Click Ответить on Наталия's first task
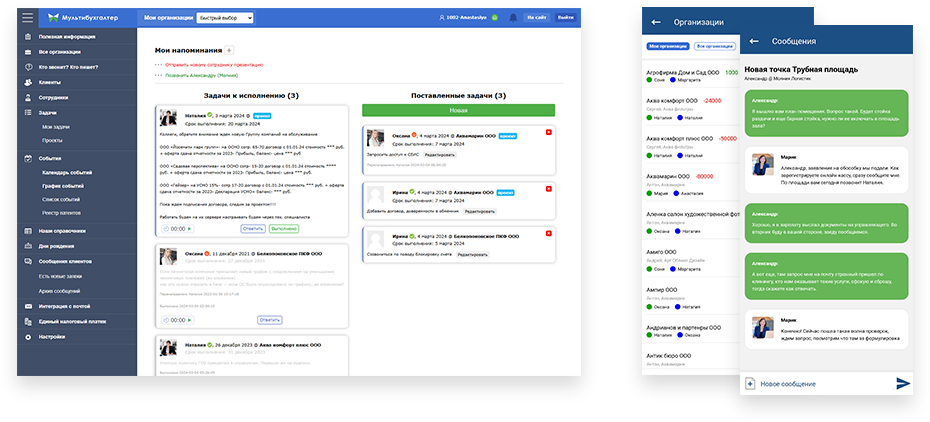This screenshot has height=422, width=930. (x=253, y=228)
